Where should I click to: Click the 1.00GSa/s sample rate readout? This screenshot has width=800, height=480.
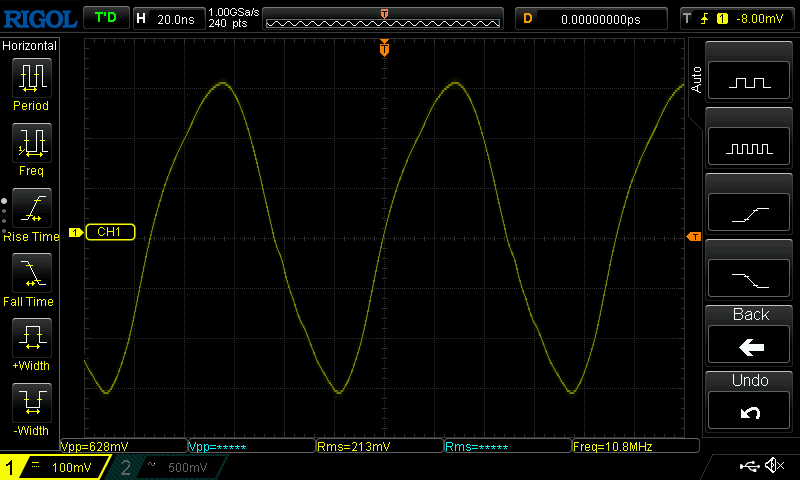234,12
